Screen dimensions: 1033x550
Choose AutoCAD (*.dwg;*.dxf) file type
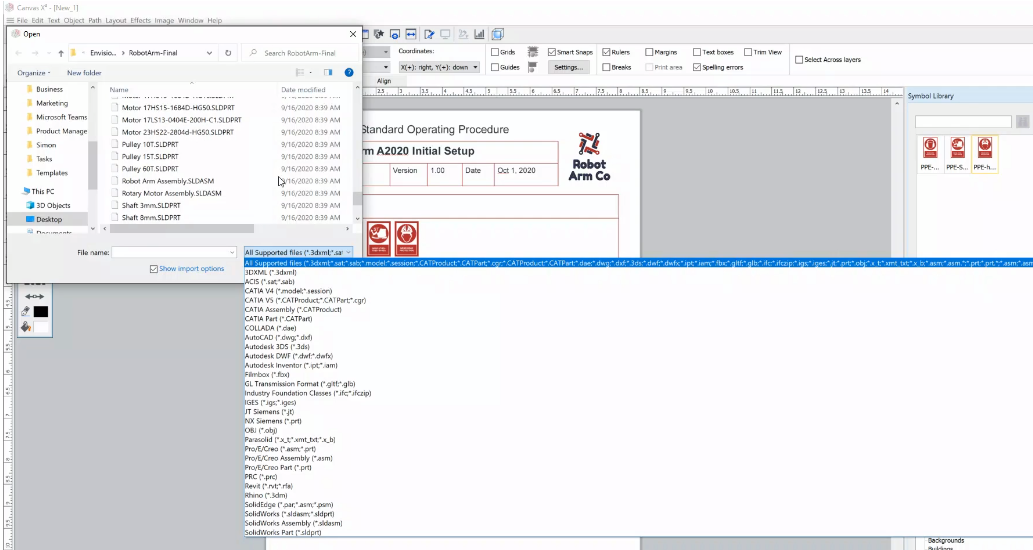278,337
